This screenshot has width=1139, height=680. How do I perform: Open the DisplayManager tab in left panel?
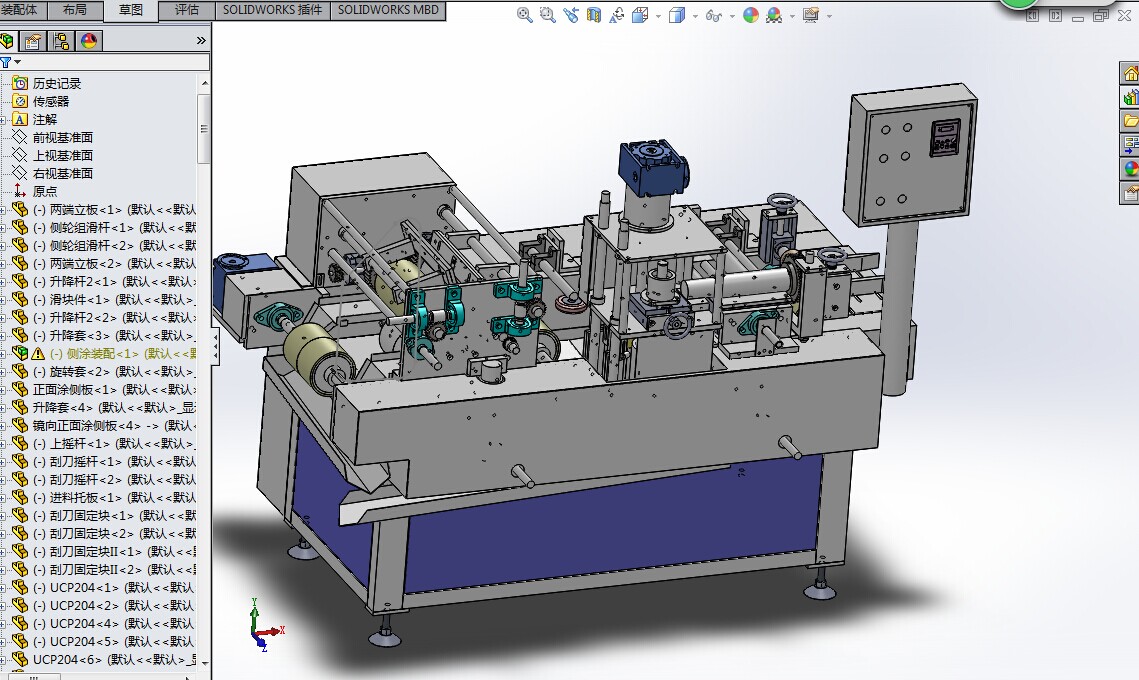coord(89,41)
